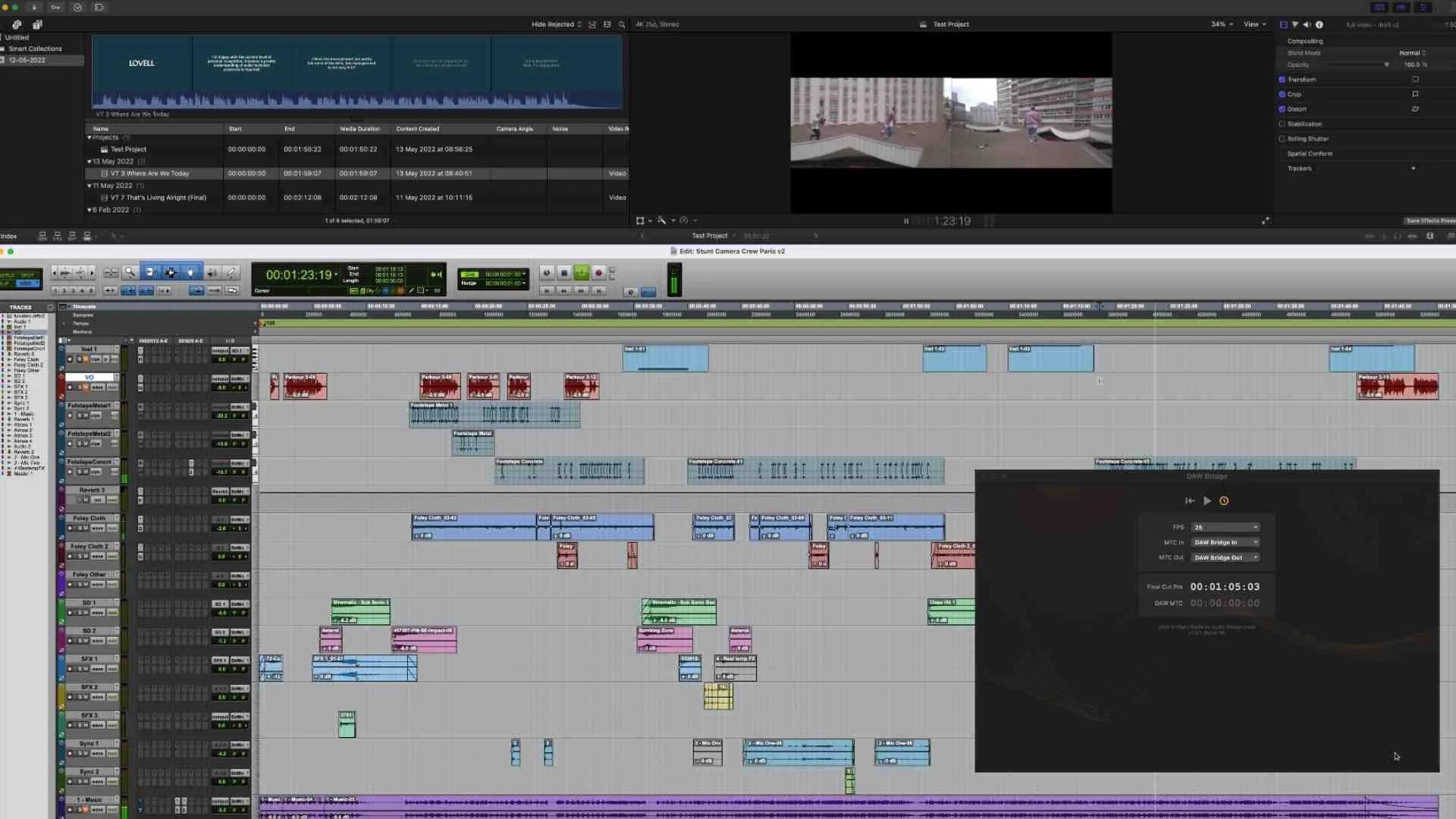1456x819 pixels.
Task: Open the MTC In dropdown
Action: 1225,543
